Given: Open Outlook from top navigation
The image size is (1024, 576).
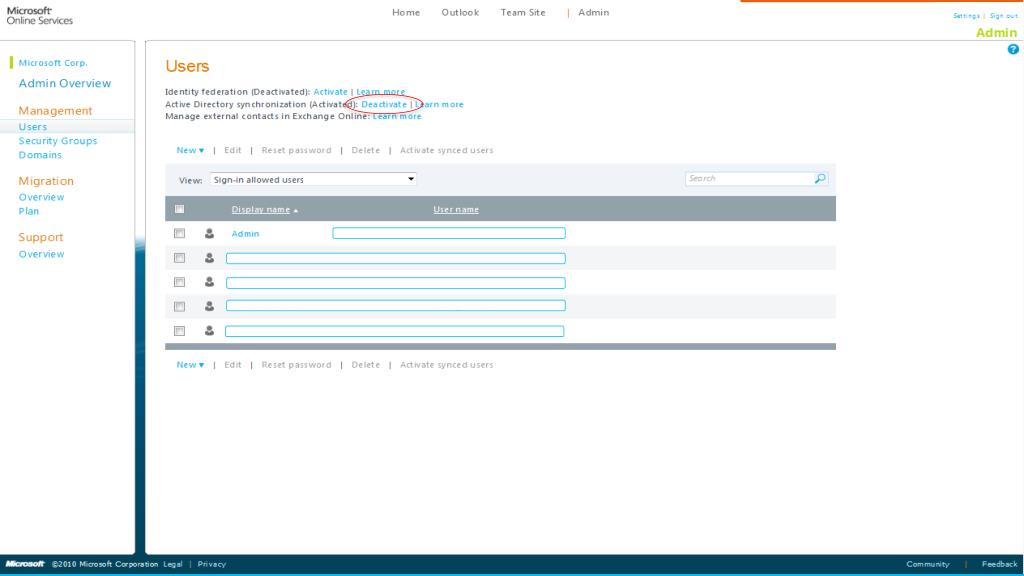Looking at the screenshot, I should [x=460, y=12].
